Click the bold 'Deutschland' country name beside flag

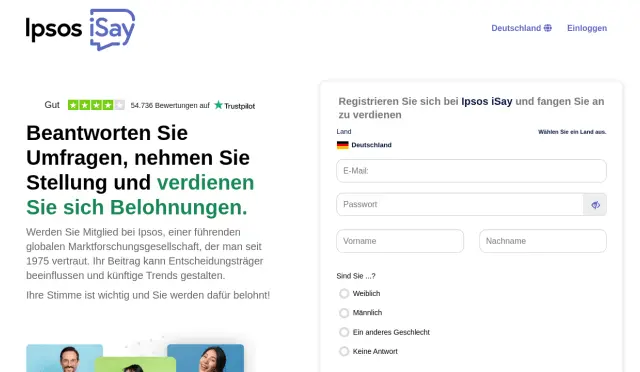point(371,145)
